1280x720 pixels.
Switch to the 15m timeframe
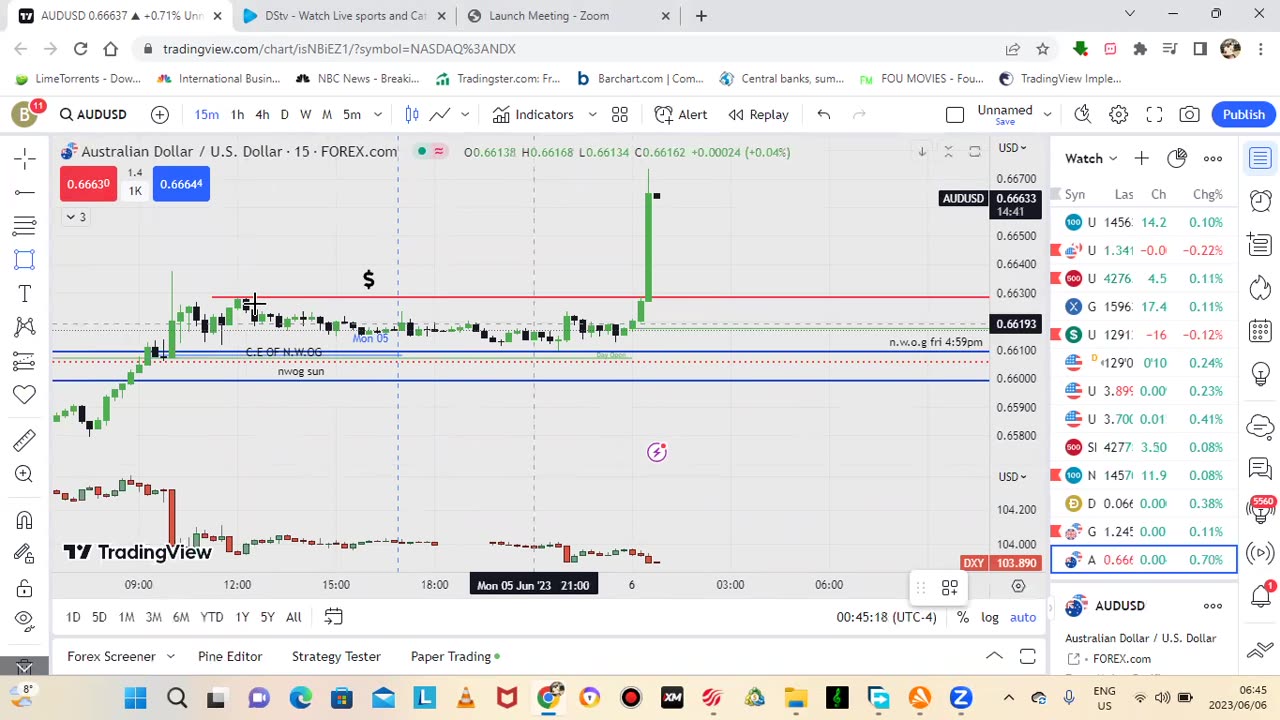pyautogui.click(x=207, y=114)
